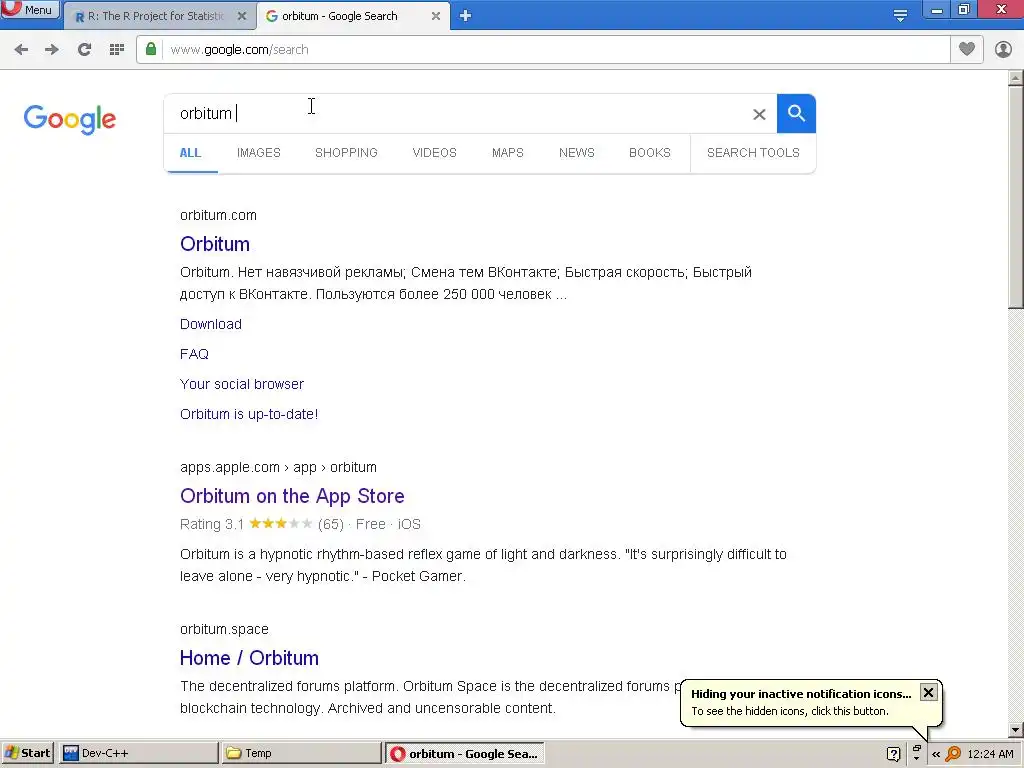Open the user account profile icon

1003,49
